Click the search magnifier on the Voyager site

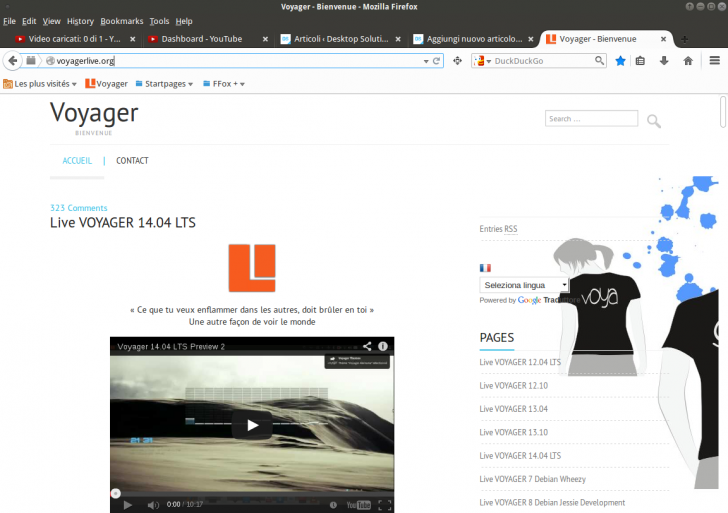pos(654,121)
